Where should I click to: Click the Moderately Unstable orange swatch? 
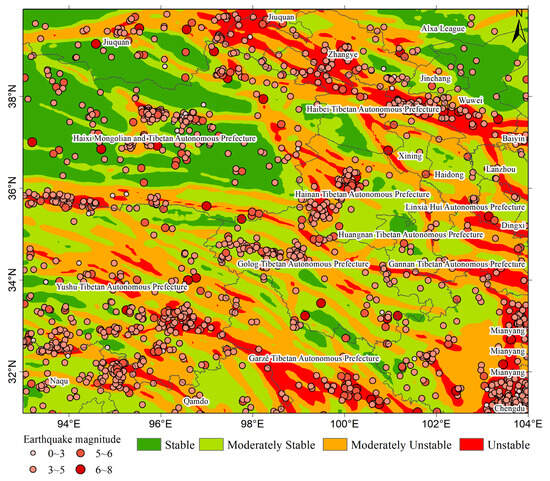point(335,445)
